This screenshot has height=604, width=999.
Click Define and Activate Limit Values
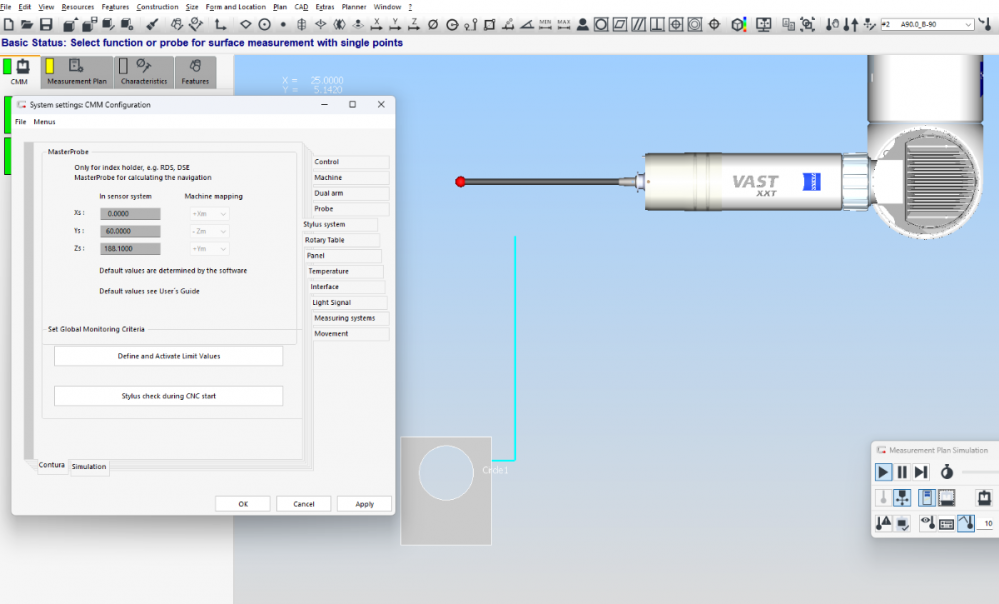(x=168, y=356)
